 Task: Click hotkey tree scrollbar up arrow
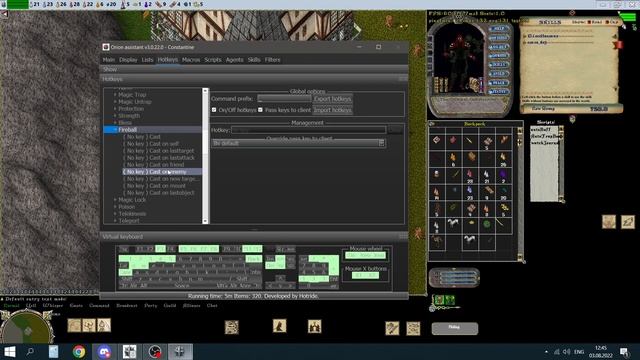click(205, 91)
